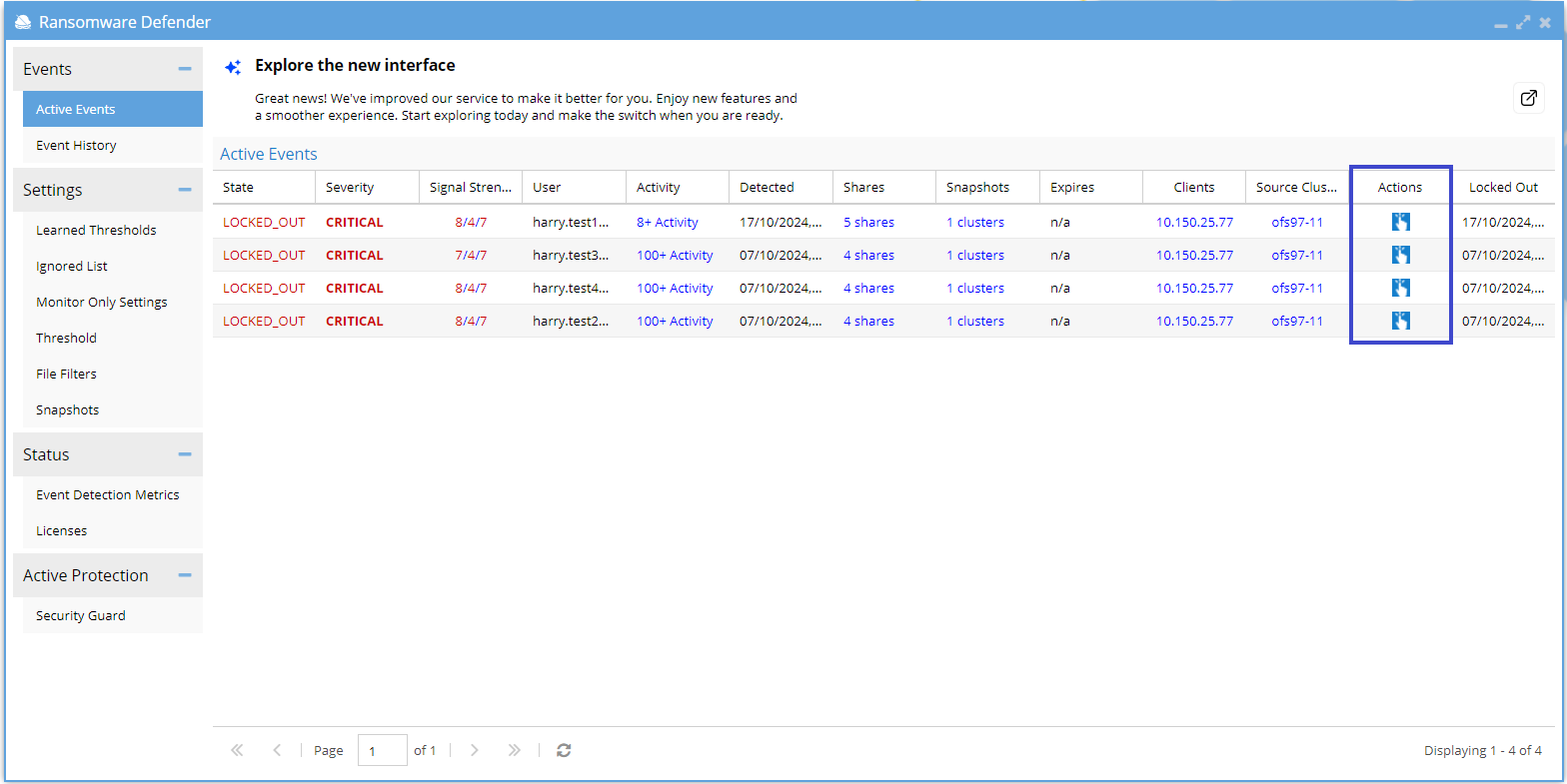Click the Actions column header

point(1400,187)
